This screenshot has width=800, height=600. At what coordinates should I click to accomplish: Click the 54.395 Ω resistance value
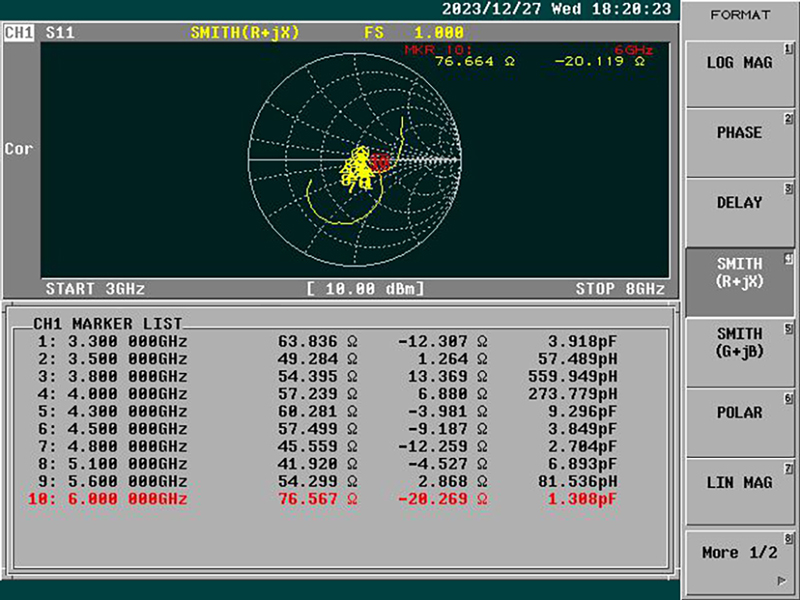pyautogui.click(x=318, y=377)
